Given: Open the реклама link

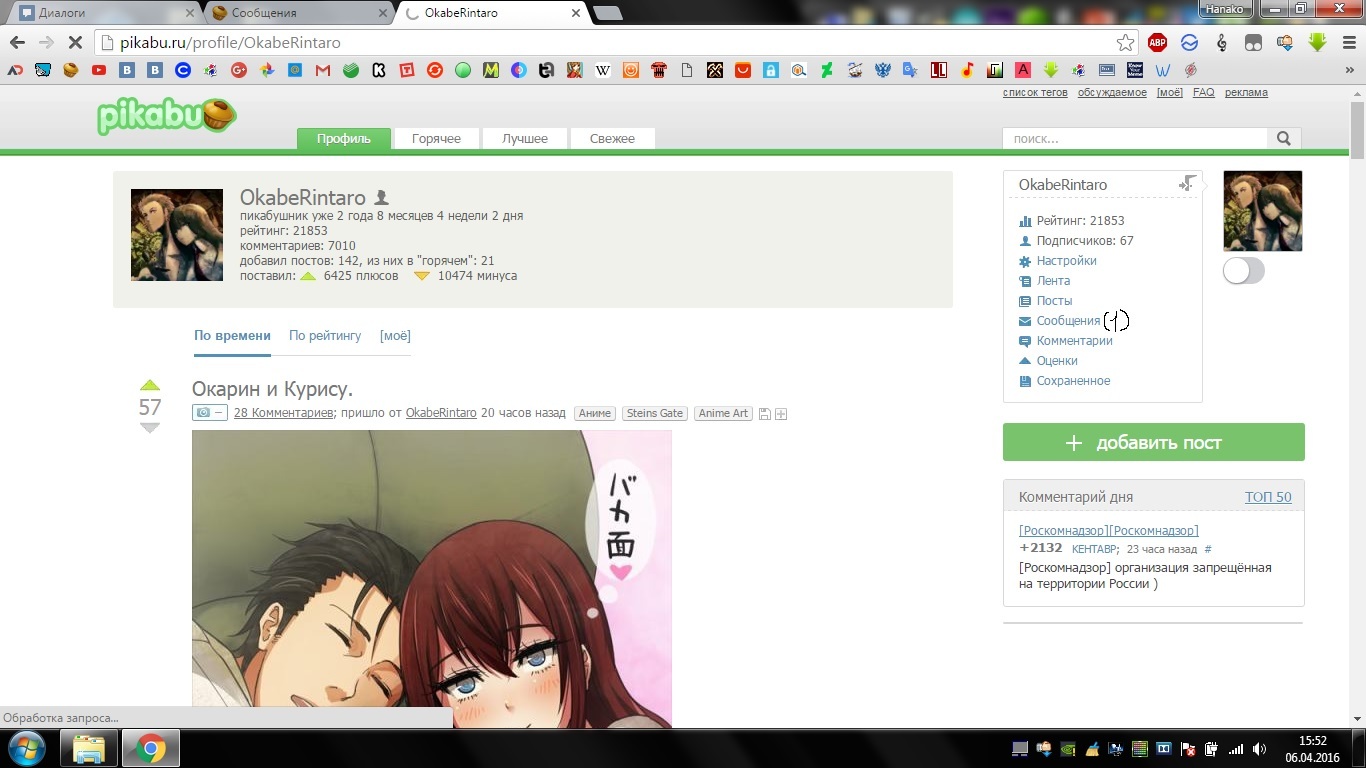Looking at the screenshot, I should [1246, 92].
